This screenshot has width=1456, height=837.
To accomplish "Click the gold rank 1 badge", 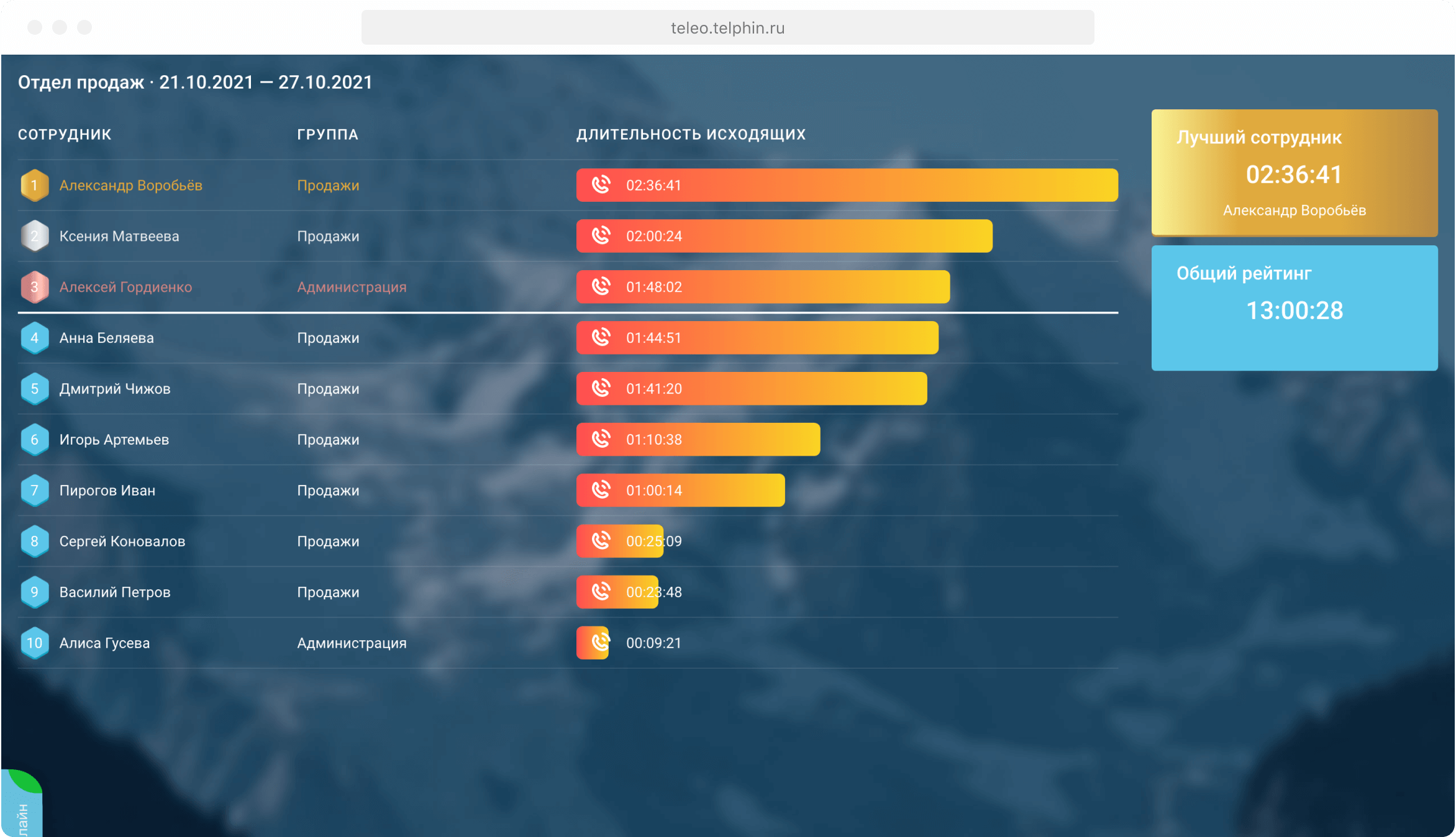I will [x=35, y=185].
